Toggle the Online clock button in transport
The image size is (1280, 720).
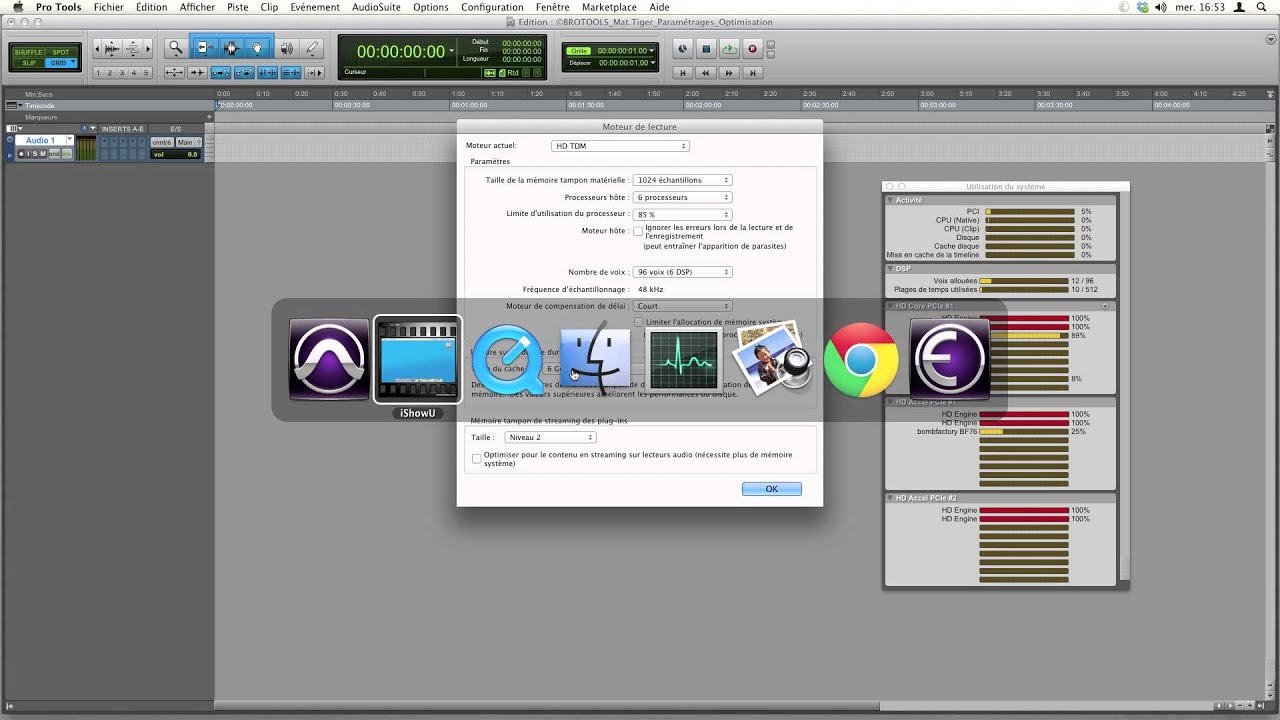click(683, 48)
